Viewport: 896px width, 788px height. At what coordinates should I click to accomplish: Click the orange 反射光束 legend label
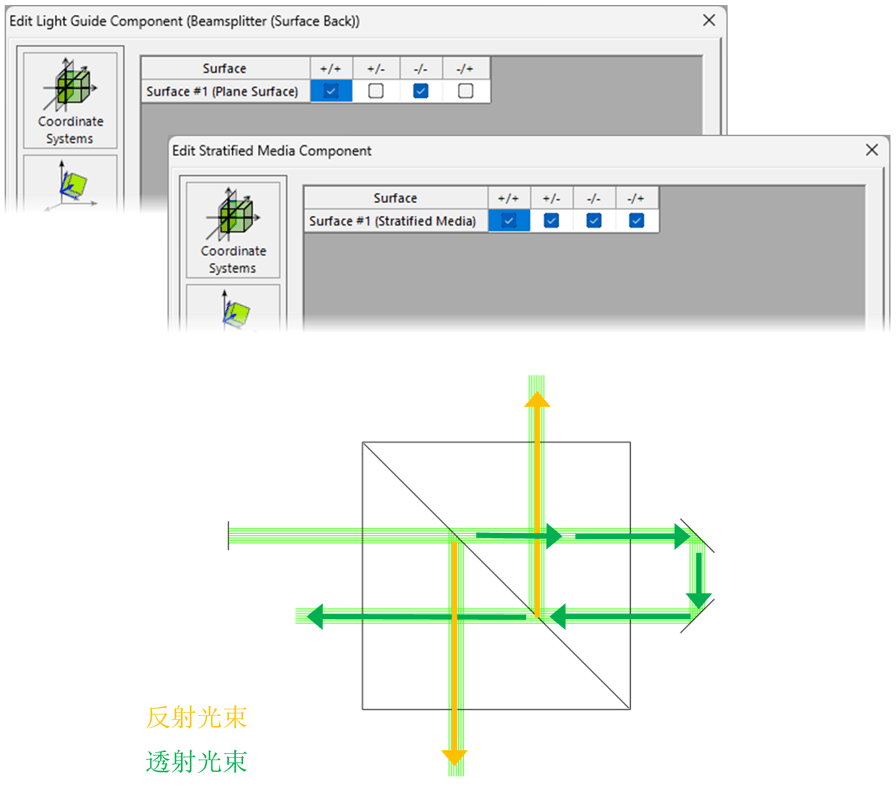click(x=196, y=717)
